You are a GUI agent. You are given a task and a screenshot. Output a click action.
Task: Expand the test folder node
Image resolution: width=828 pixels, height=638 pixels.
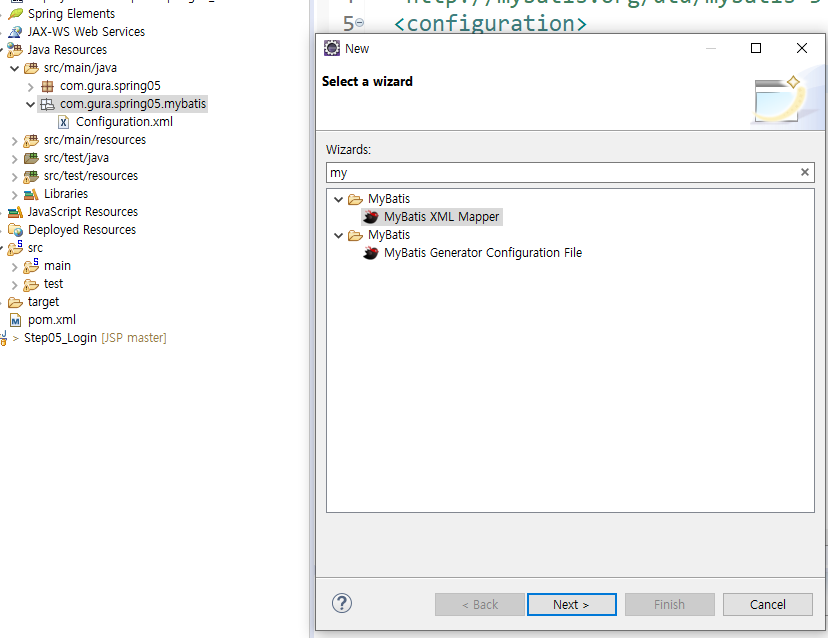point(15,285)
